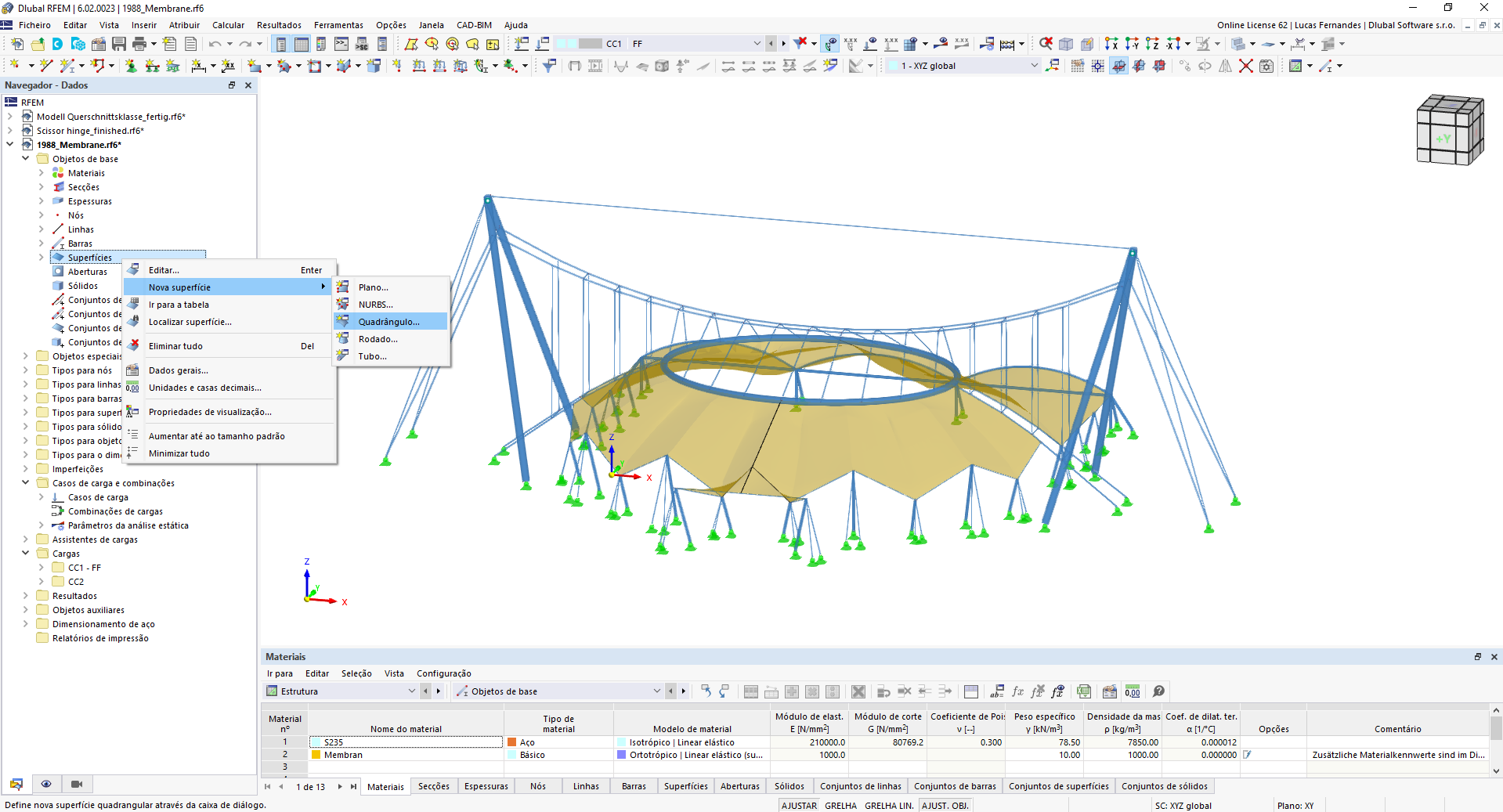Click Ir para in the Materiais panel menu

(x=280, y=673)
